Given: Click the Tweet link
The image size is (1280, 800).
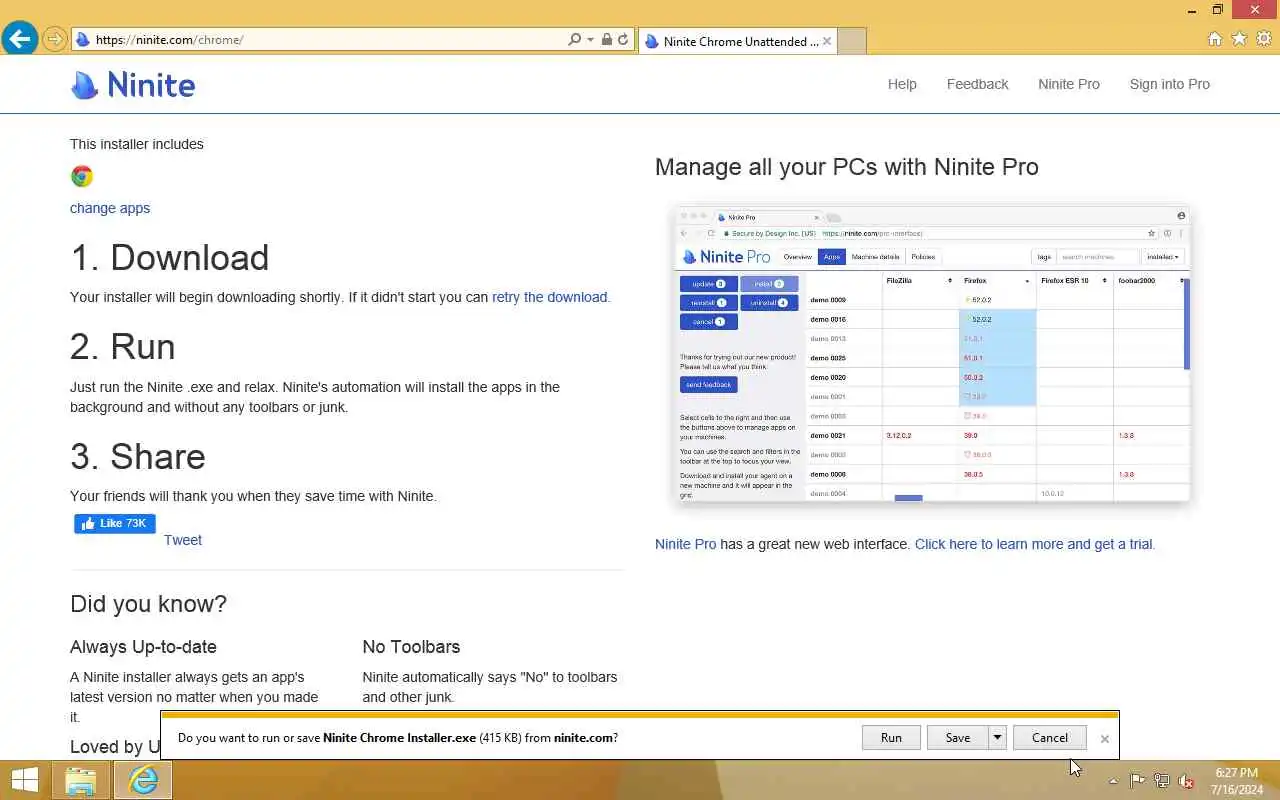Looking at the screenshot, I should click(x=183, y=540).
